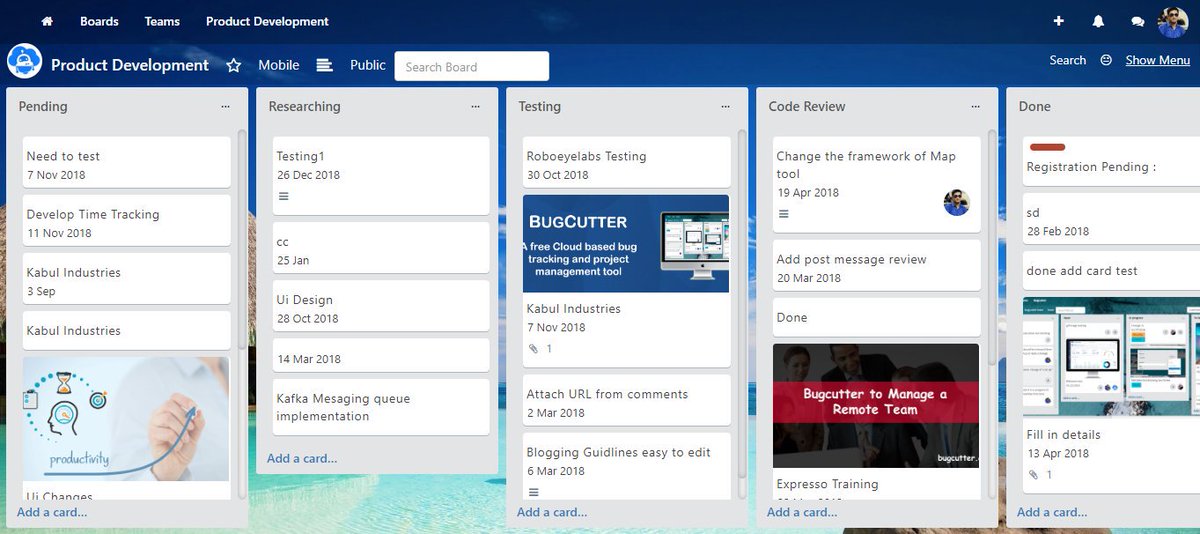Click description icon on Testing1 card
This screenshot has width=1200, height=534.
click(283, 196)
